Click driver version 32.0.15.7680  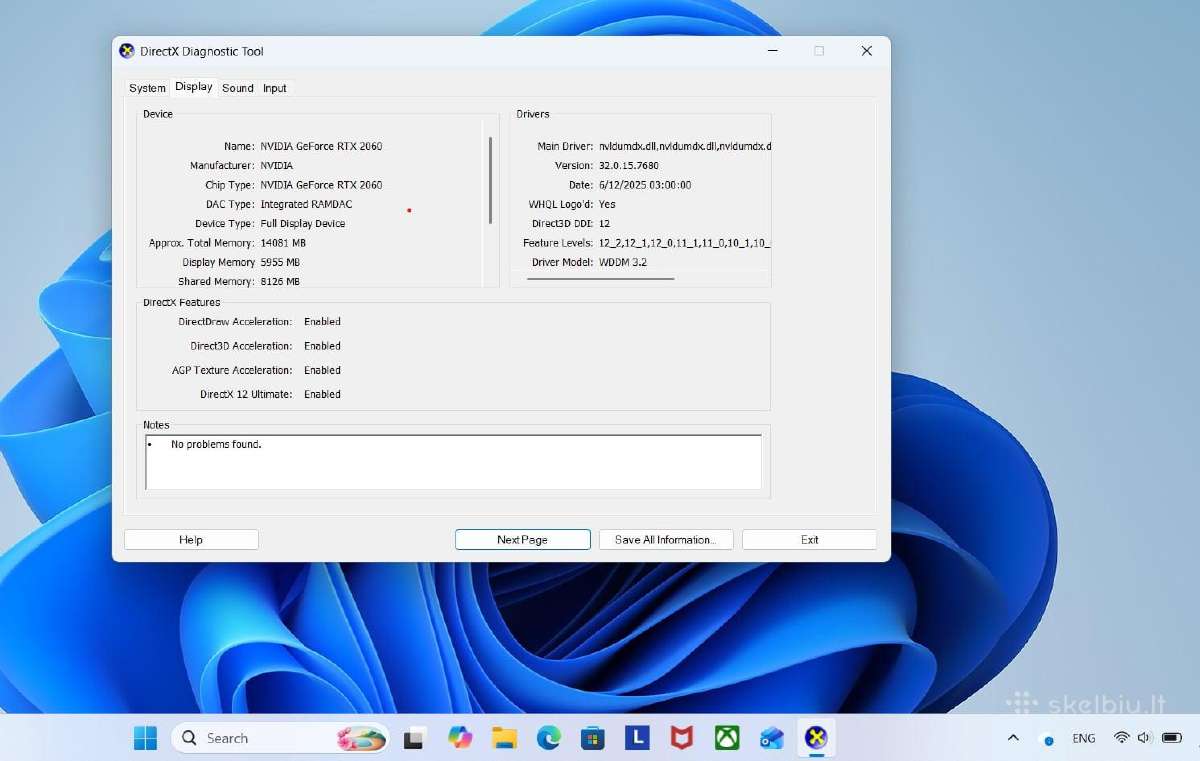point(629,165)
